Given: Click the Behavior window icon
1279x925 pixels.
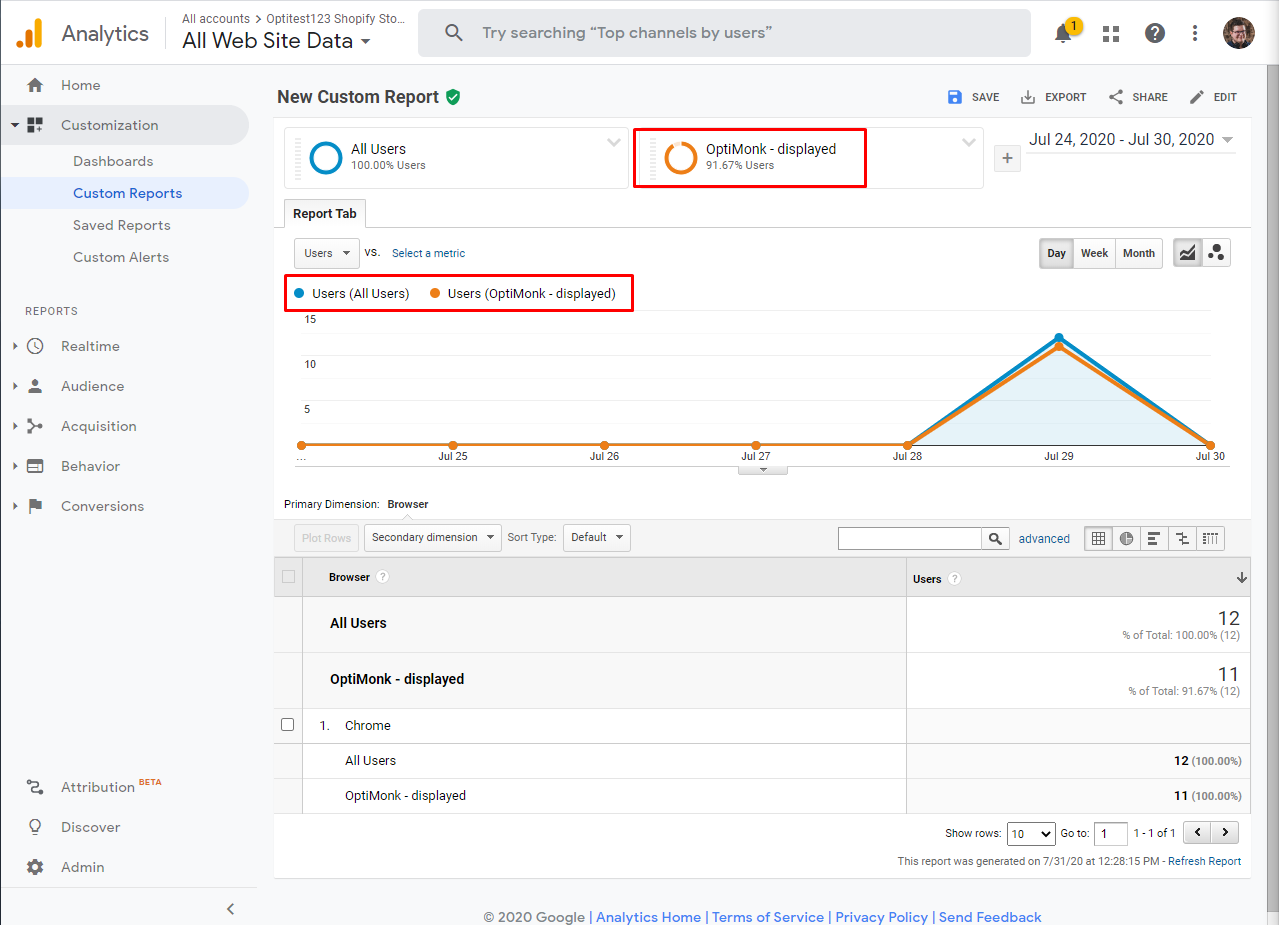Looking at the screenshot, I should pos(35,466).
